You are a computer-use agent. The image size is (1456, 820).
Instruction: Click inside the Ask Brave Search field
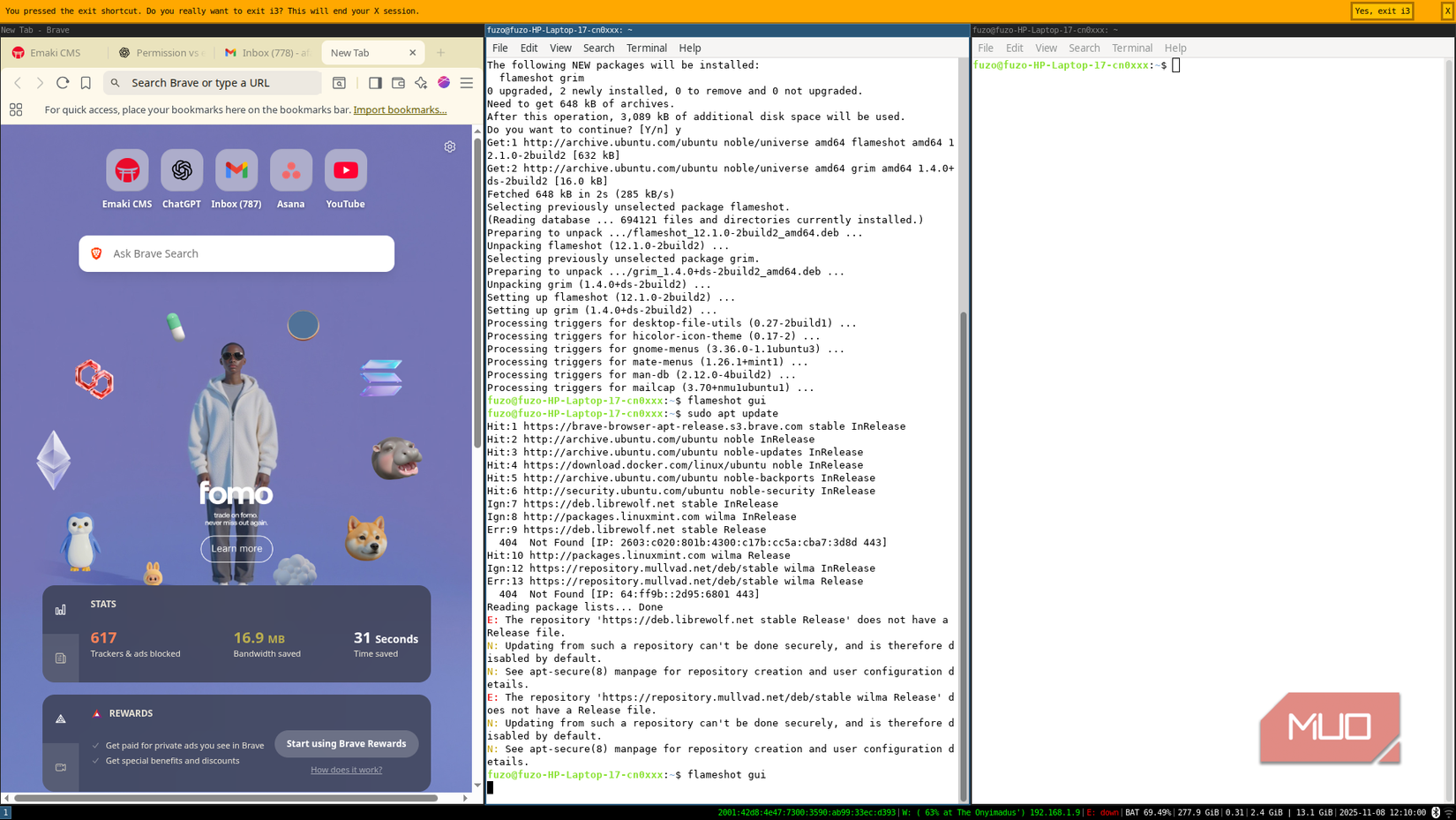(236, 253)
